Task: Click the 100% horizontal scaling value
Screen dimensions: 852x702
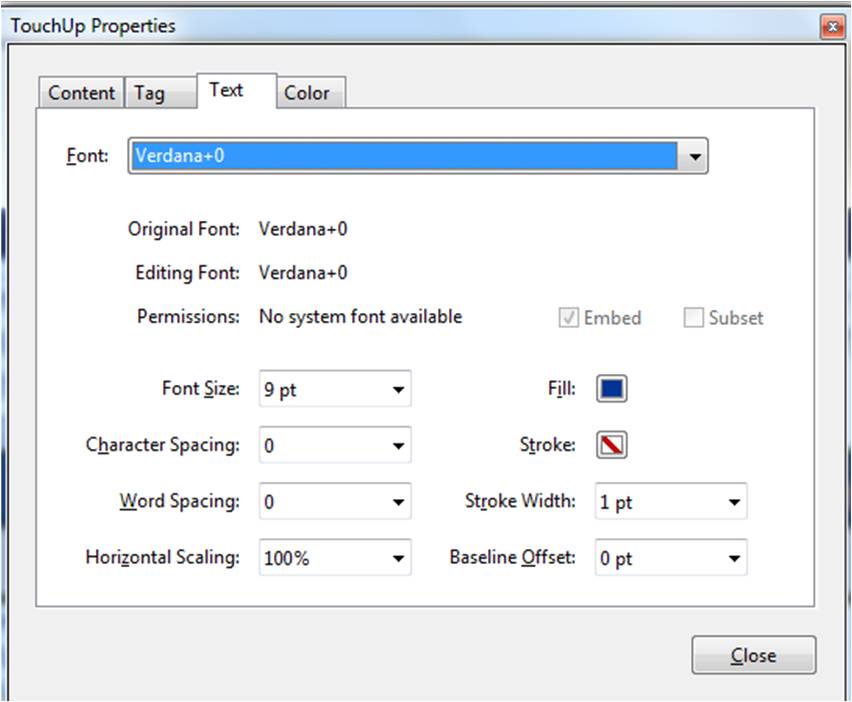Action: [322, 558]
